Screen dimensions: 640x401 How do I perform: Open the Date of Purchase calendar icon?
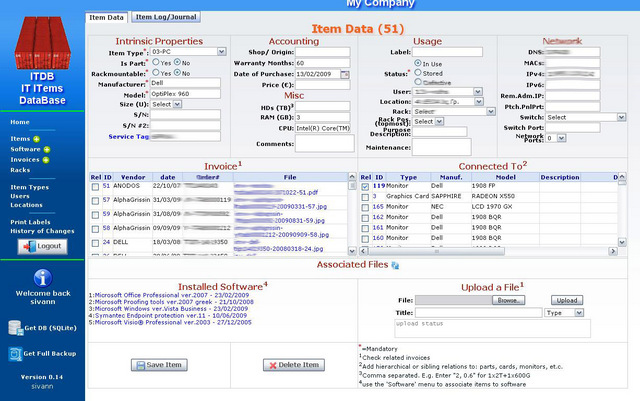click(345, 74)
